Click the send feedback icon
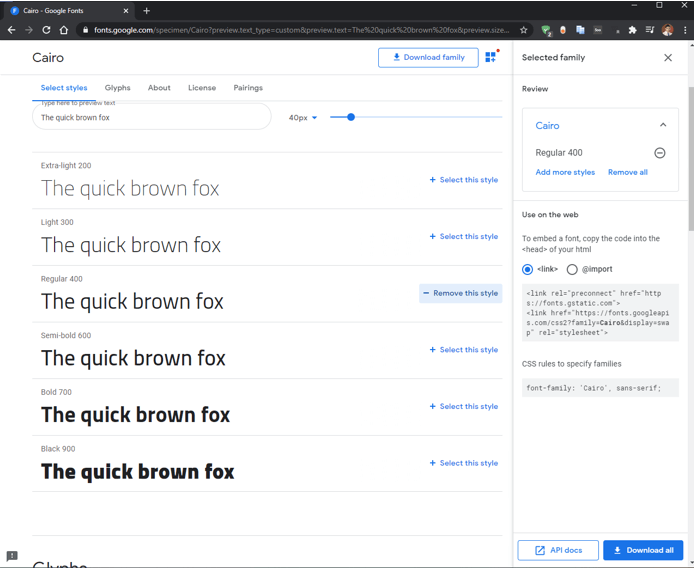Image resolution: width=694 pixels, height=569 pixels. tap(12, 556)
